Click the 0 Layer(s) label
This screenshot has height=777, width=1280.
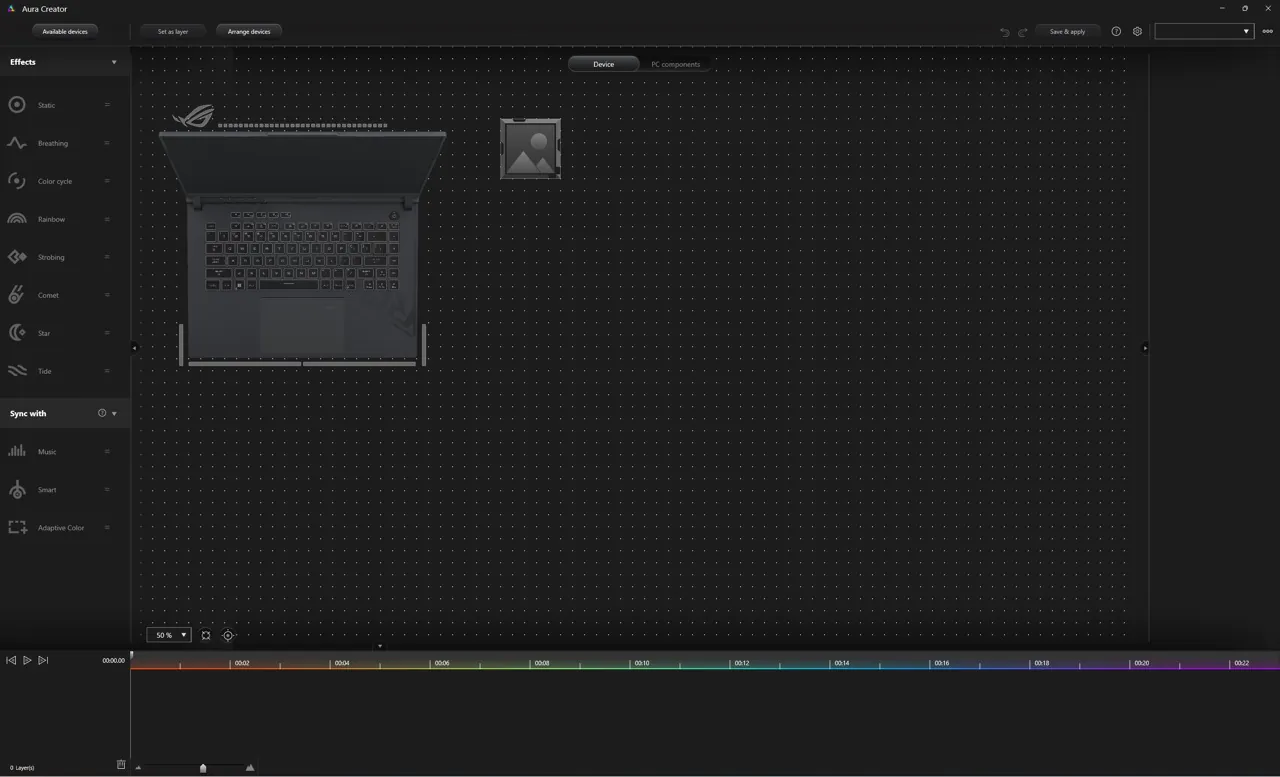(x=22, y=768)
